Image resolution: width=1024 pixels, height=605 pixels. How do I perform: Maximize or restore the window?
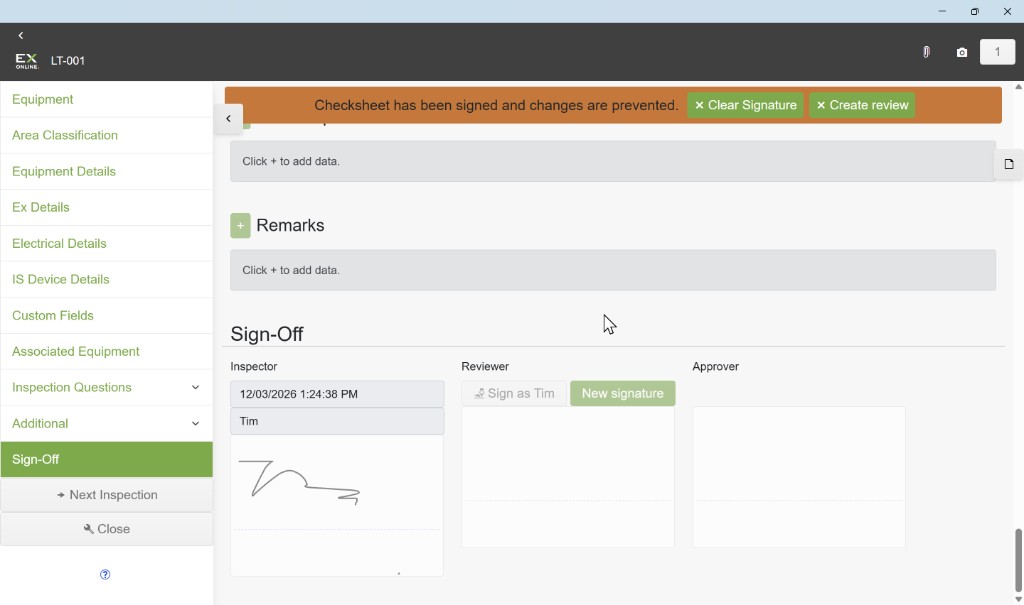pyautogui.click(x=974, y=11)
